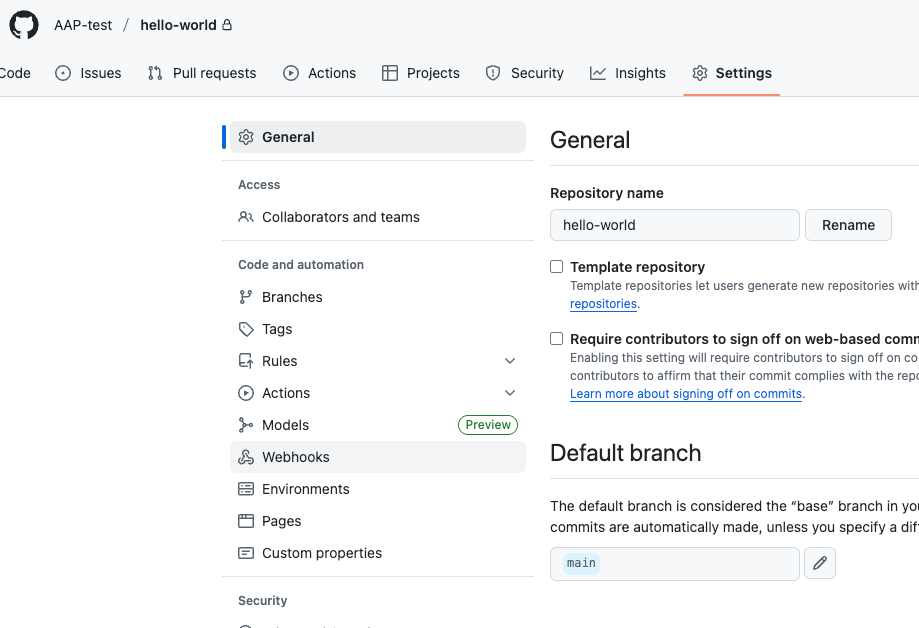
Task: Select Collaborators and teams in sidebar
Action: [340, 217]
